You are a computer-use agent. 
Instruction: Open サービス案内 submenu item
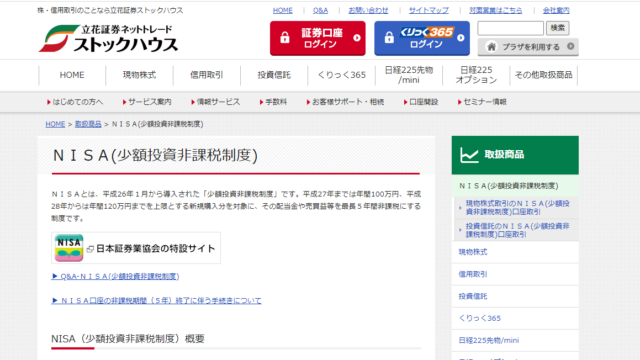pos(147,102)
